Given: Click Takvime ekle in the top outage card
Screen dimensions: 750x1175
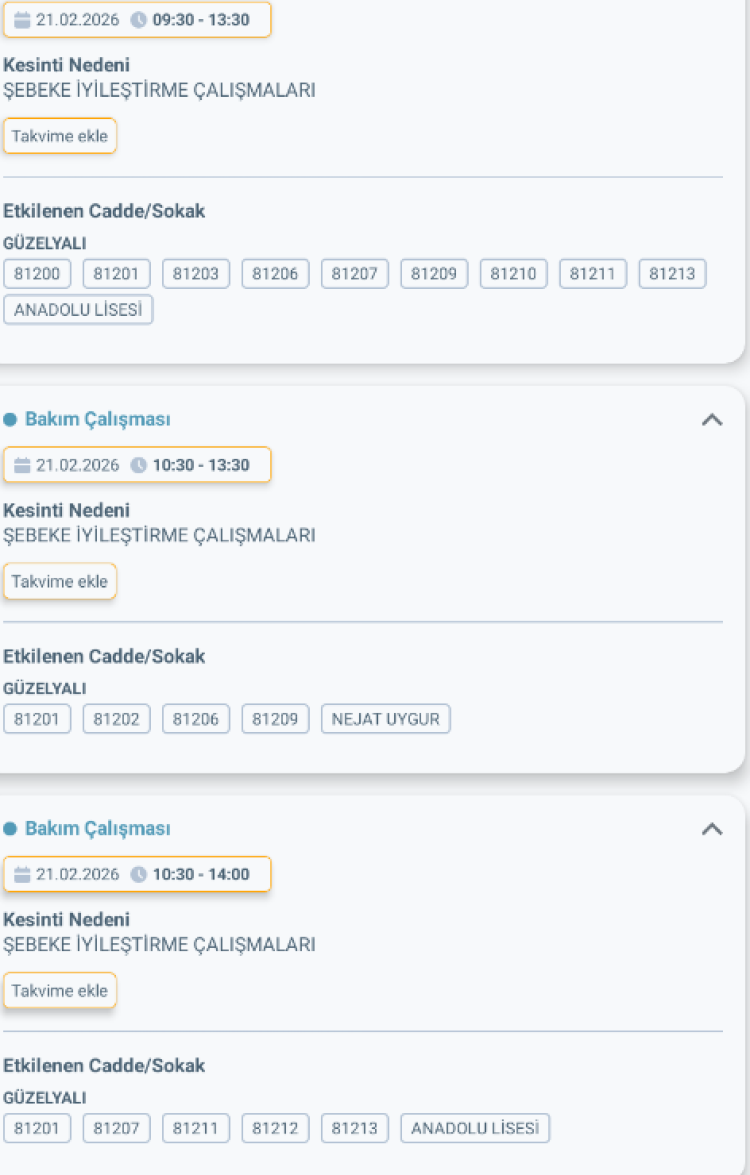Looking at the screenshot, I should [x=59, y=136].
